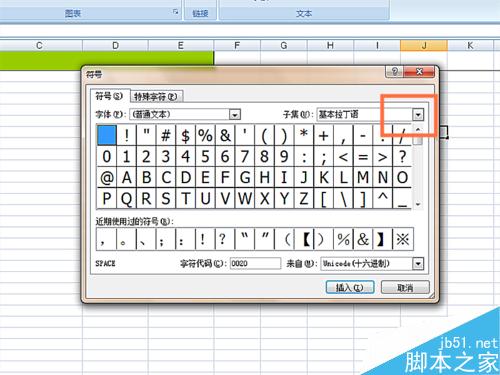Click the help question mark button in dialog
The image size is (500, 375).
(394, 71)
